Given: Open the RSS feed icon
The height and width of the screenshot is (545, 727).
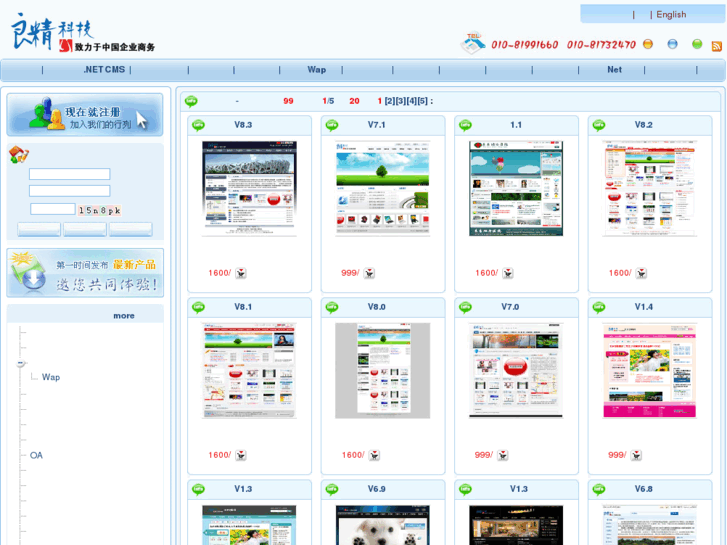Looking at the screenshot, I should coord(716,46).
